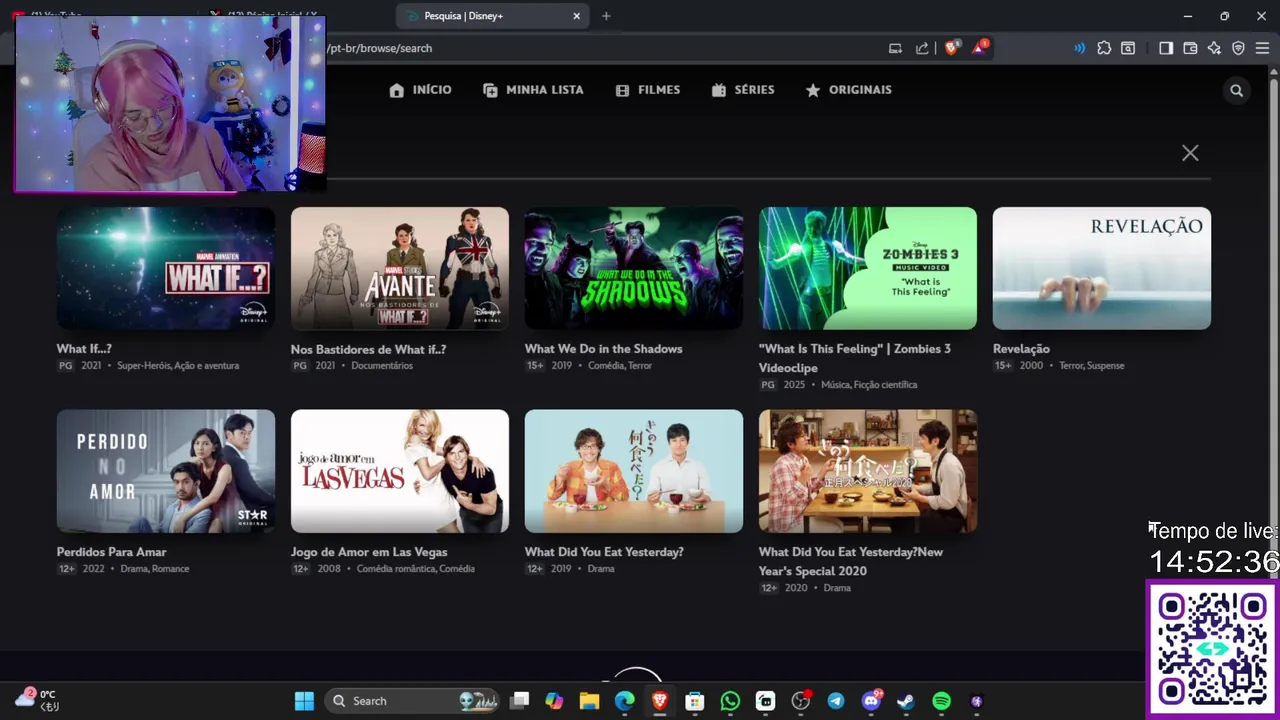
Task: Click 'What We Do in the Shadows' title
Action: 604,349
